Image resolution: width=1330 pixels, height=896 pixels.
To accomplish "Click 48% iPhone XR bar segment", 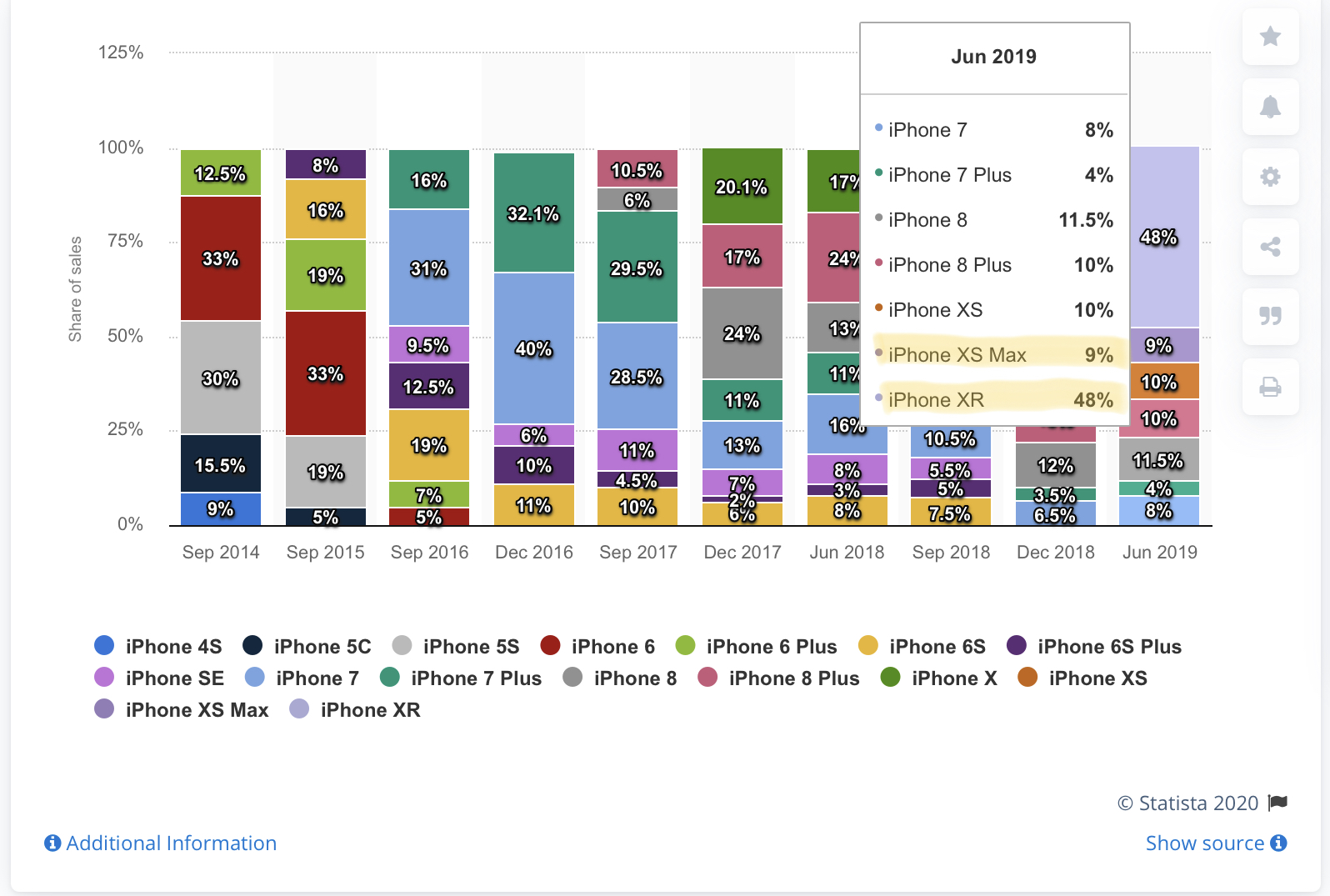I will coord(1159,238).
